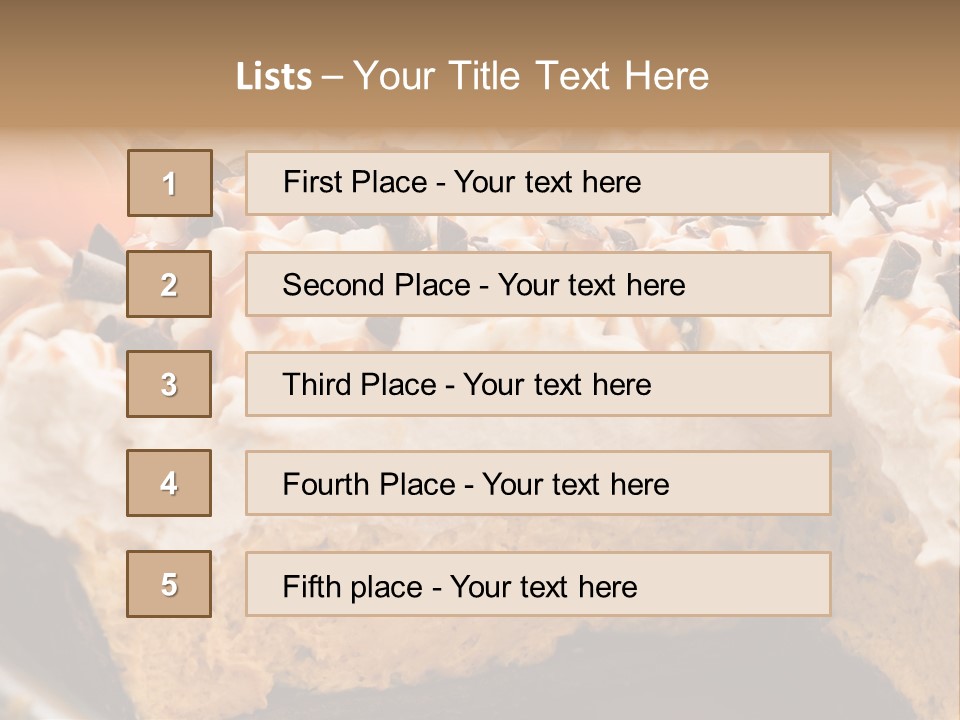Select number box 2
Viewport: 960px width, 720px height.
click(169, 284)
